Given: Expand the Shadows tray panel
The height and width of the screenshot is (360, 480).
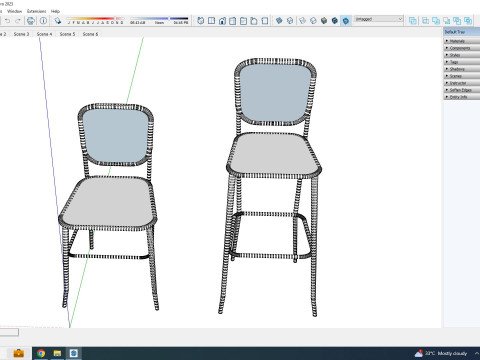Looking at the screenshot, I should coord(462,69).
